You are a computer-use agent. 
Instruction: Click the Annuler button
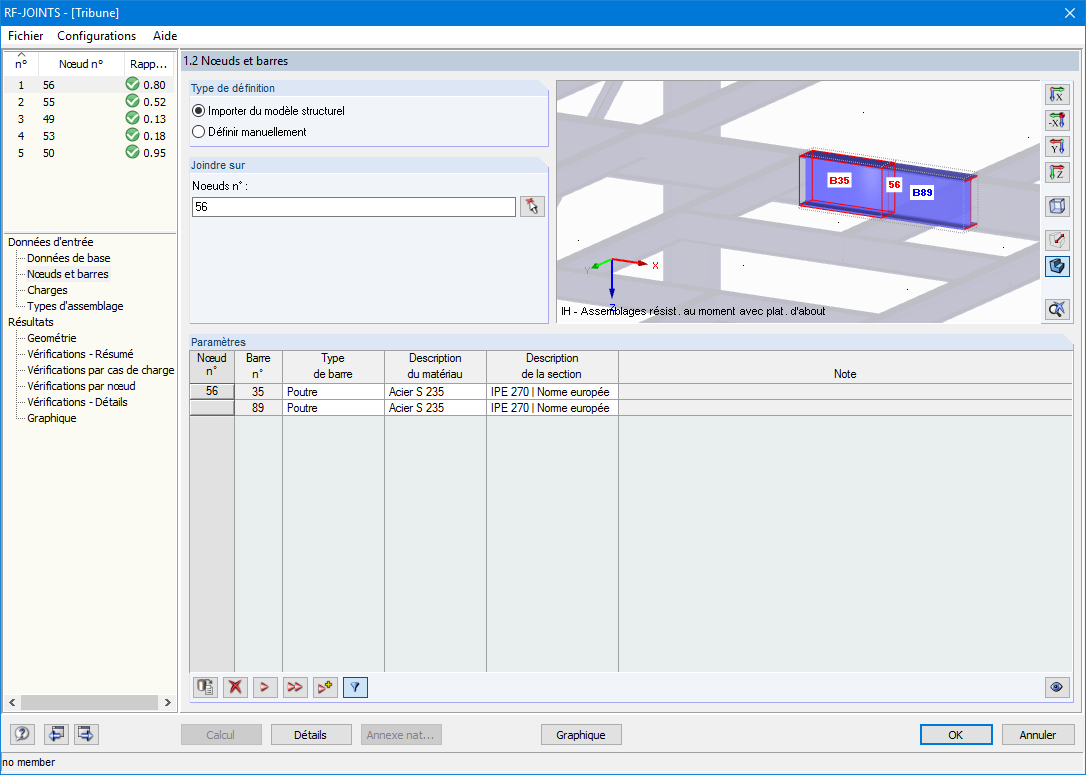pyautogui.click(x=1038, y=735)
